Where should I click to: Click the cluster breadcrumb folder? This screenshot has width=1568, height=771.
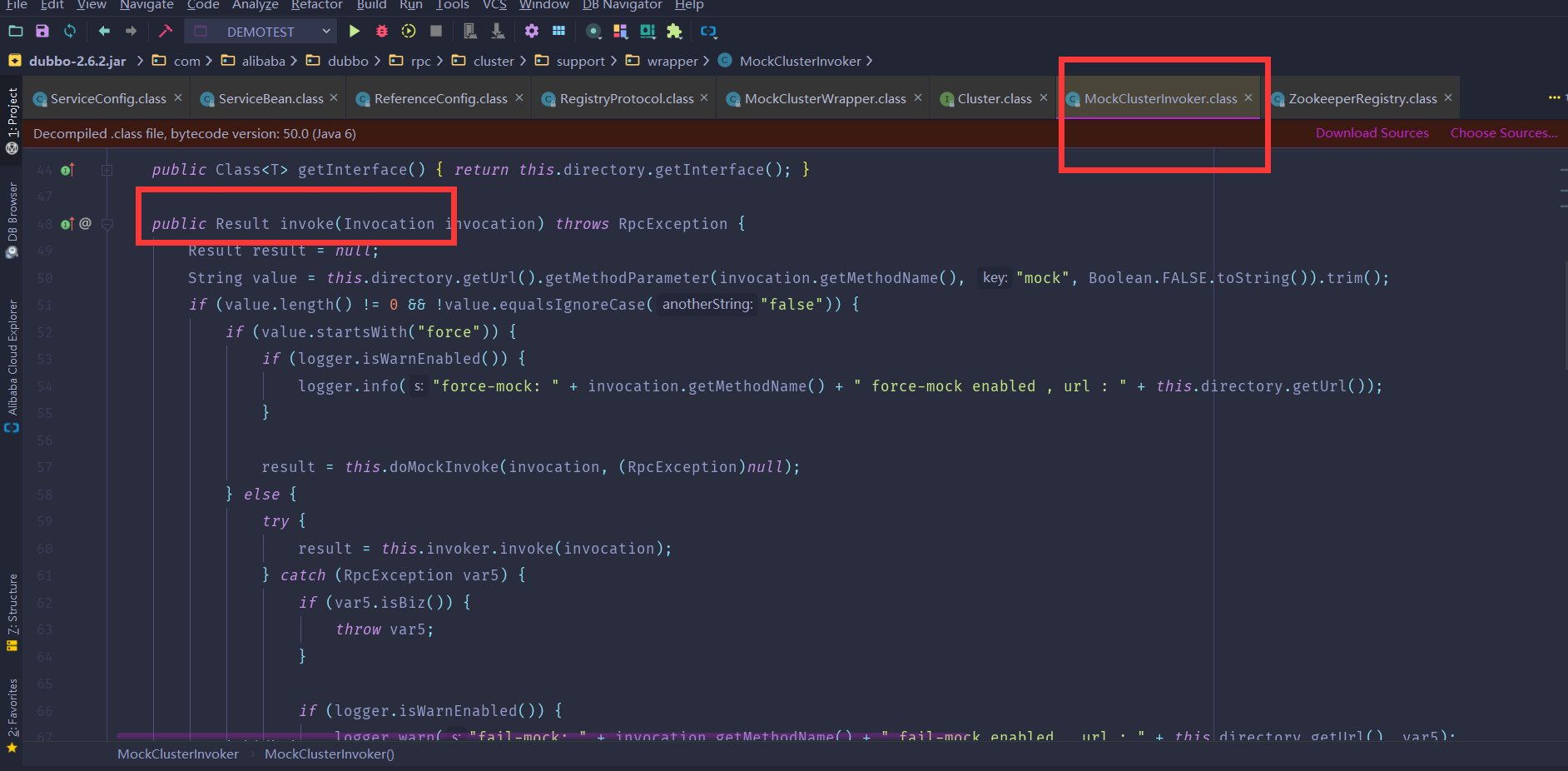tap(484, 61)
